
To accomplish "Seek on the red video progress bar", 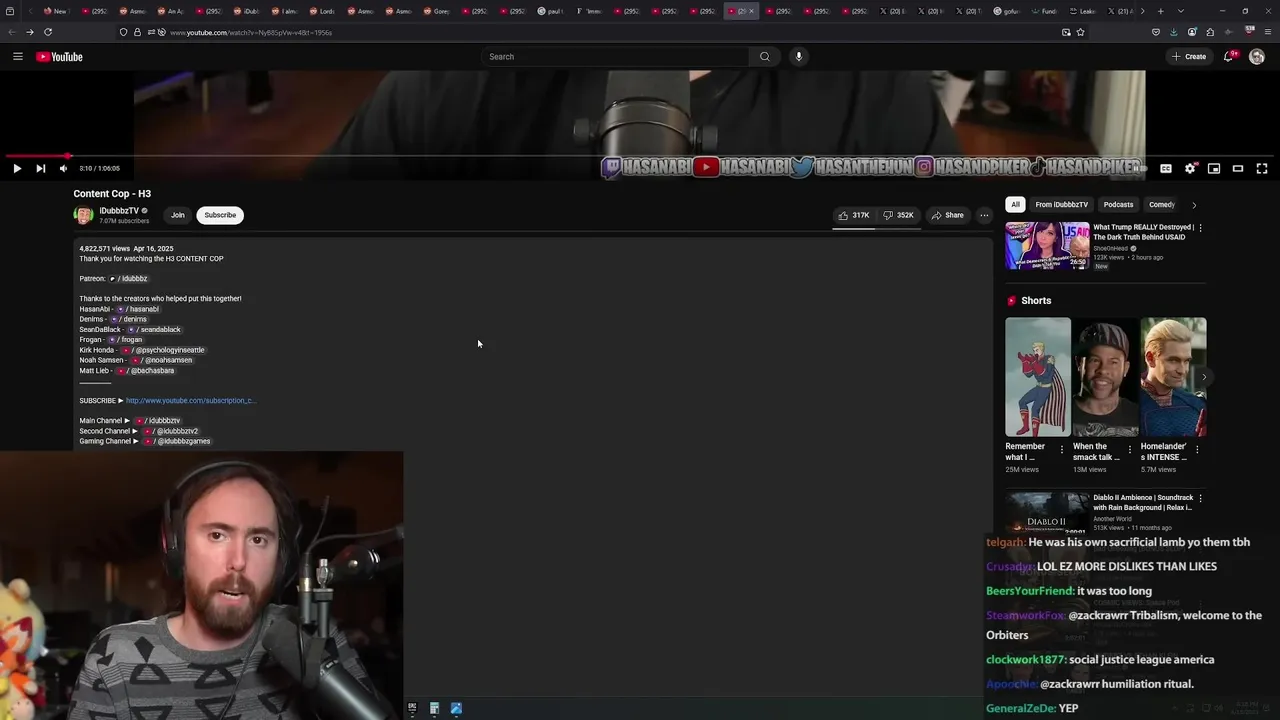I will pos(640,156).
